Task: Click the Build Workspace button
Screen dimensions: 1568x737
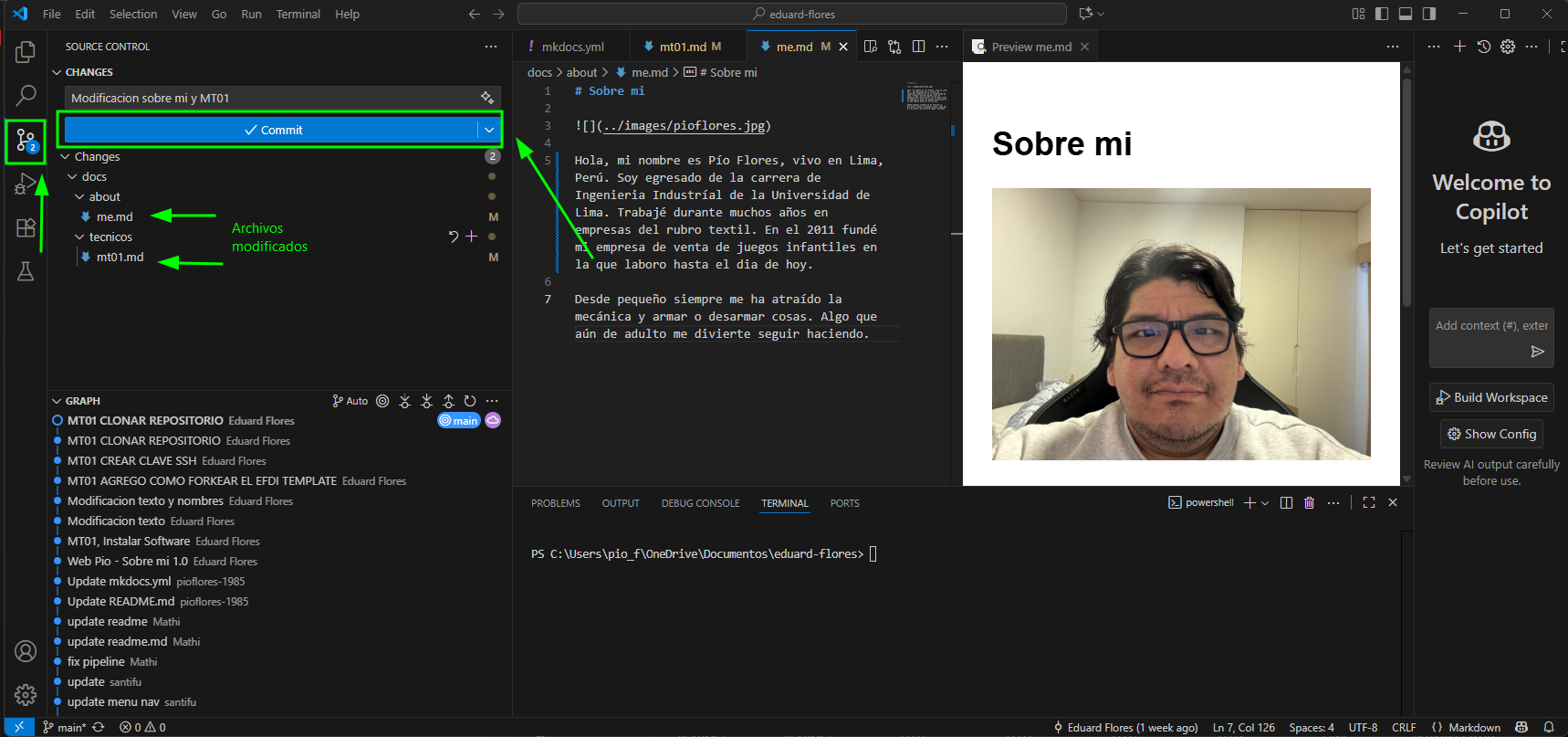Action: tap(1491, 397)
